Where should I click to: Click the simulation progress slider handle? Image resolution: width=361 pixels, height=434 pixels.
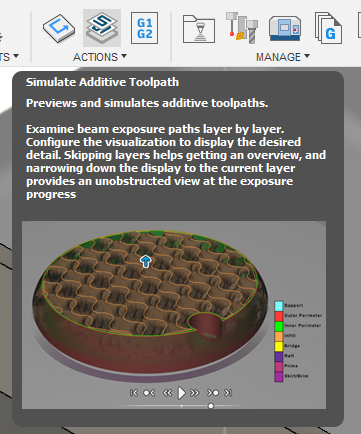[x=211, y=406]
